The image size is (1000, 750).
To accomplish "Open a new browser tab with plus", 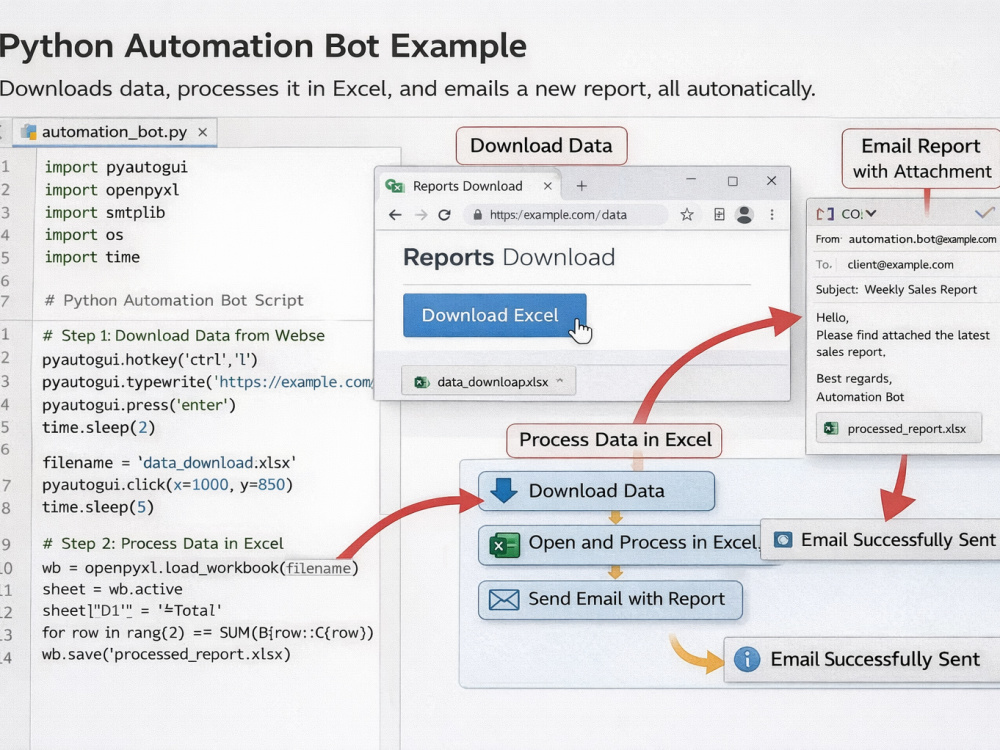I will click(581, 186).
